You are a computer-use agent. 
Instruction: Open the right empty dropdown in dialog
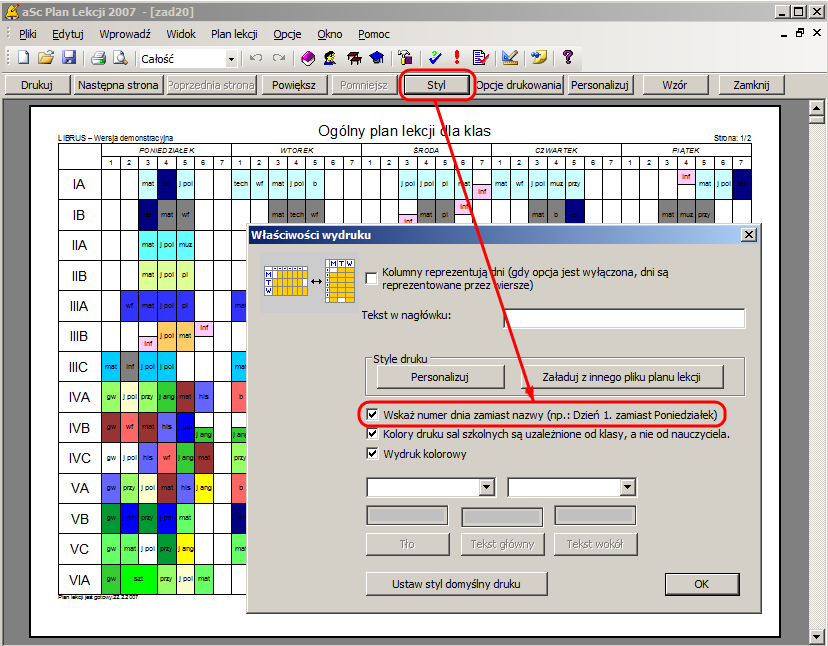point(627,487)
